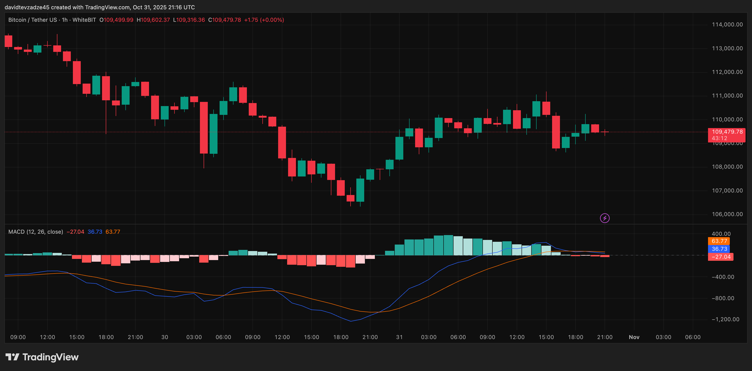Click the high value H109,602.37
The height and width of the screenshot is (371, 752).
pyautogui.click(x=153, y=20)
